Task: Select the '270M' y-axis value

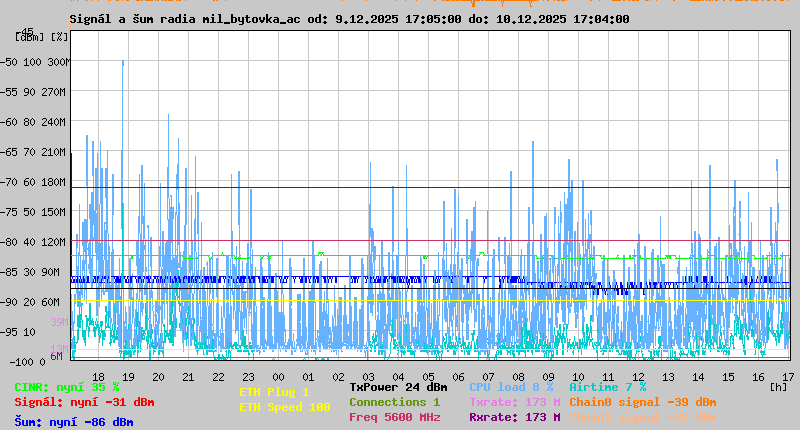Action: pyautogui.click(x=57, y=92)
